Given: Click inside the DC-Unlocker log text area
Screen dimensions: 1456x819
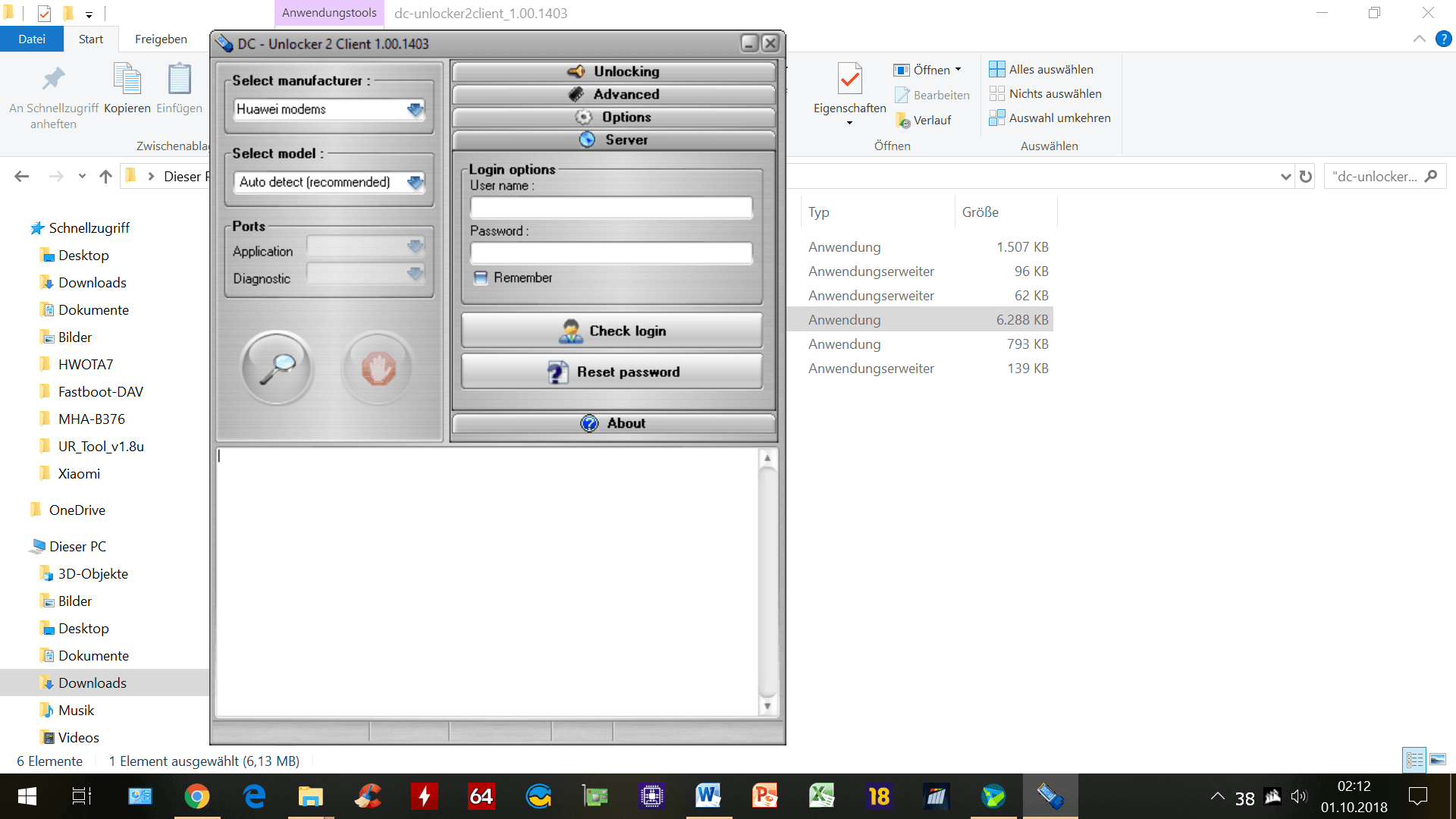Looking at the screenshot, I should pos(488,582).
